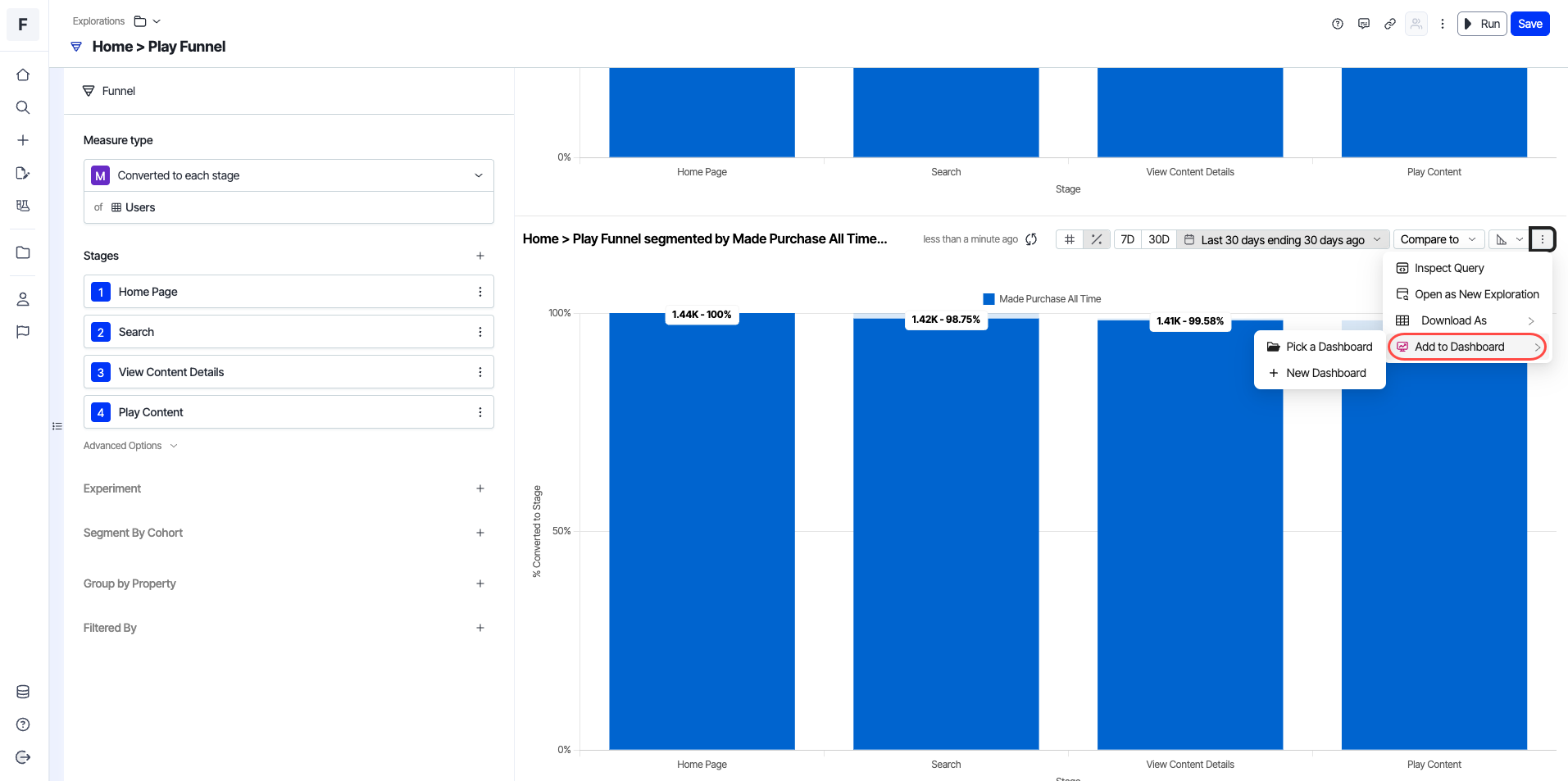Click the help icon in top header
The height and width of the screenshot is (781, 1568).
[x=1338, y=24]
